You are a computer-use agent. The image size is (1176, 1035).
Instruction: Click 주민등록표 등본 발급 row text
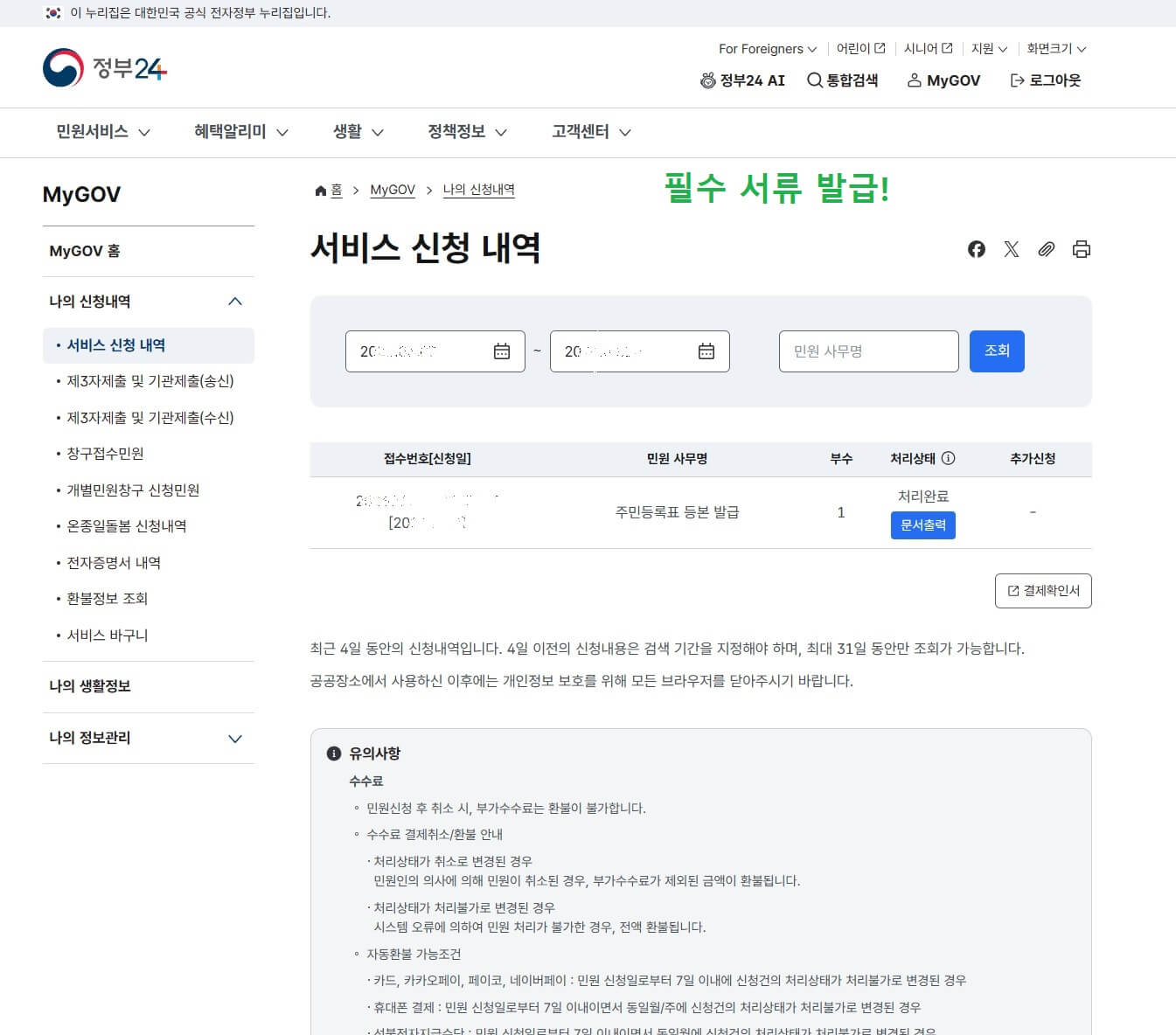point(677,512)
